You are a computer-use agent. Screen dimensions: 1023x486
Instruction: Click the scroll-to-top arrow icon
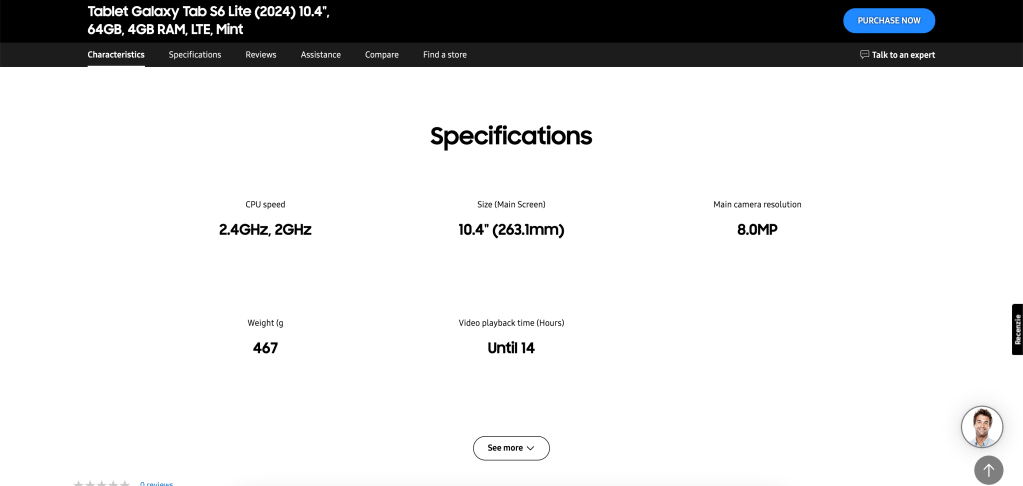988,470
